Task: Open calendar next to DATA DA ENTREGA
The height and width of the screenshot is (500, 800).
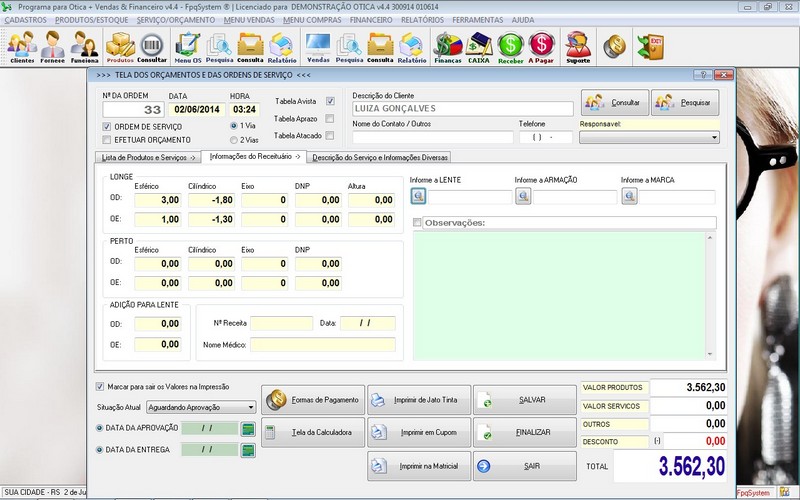Action: pyautogui.click(x=248, y=450)
